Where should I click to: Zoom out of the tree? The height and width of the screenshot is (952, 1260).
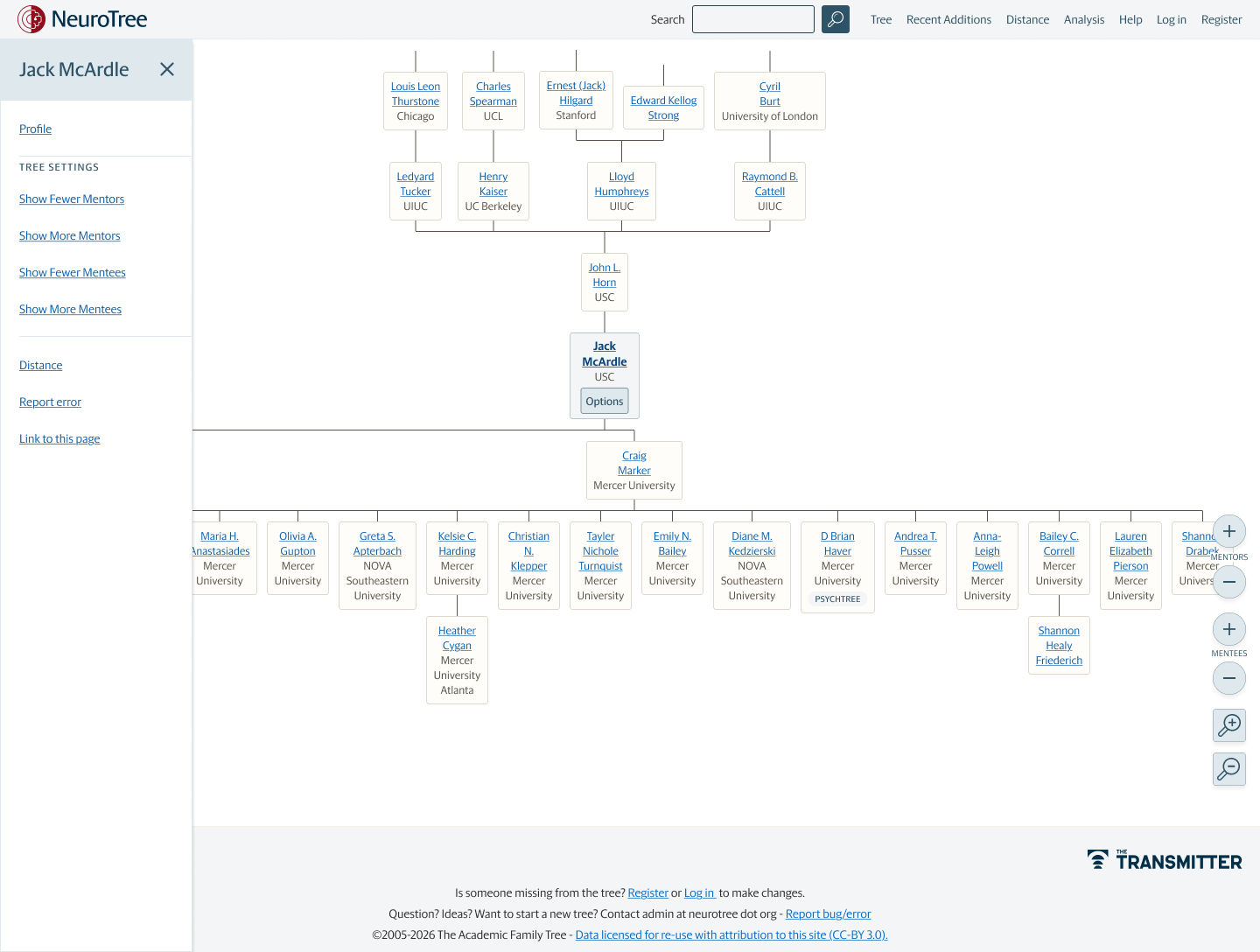[1229, 769]
